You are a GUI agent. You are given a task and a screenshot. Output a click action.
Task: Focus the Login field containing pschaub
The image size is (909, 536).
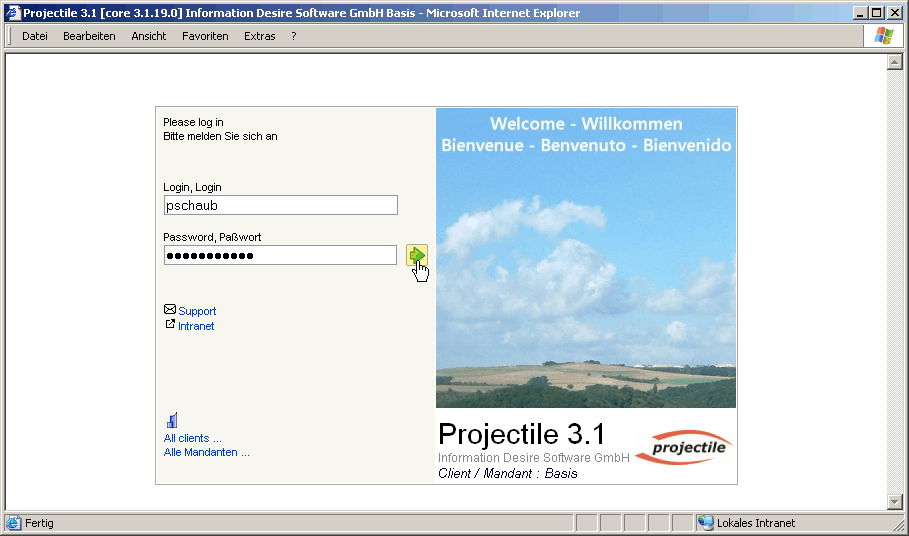(x=281, y=205)
